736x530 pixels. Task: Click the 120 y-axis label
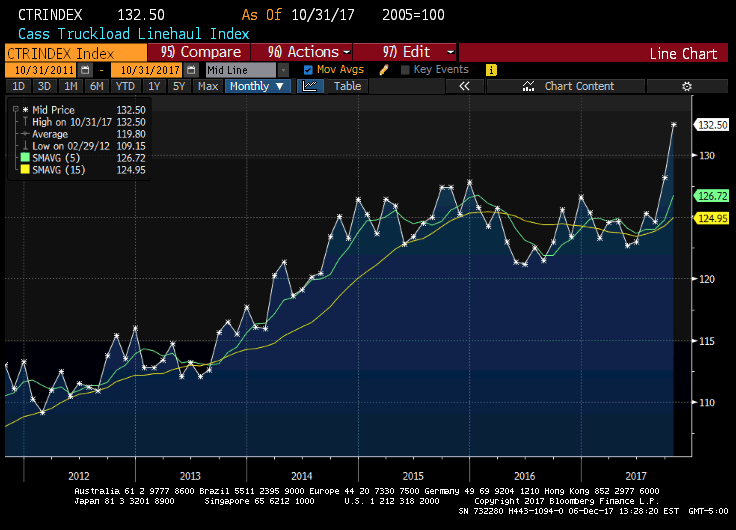coord(707,279)
